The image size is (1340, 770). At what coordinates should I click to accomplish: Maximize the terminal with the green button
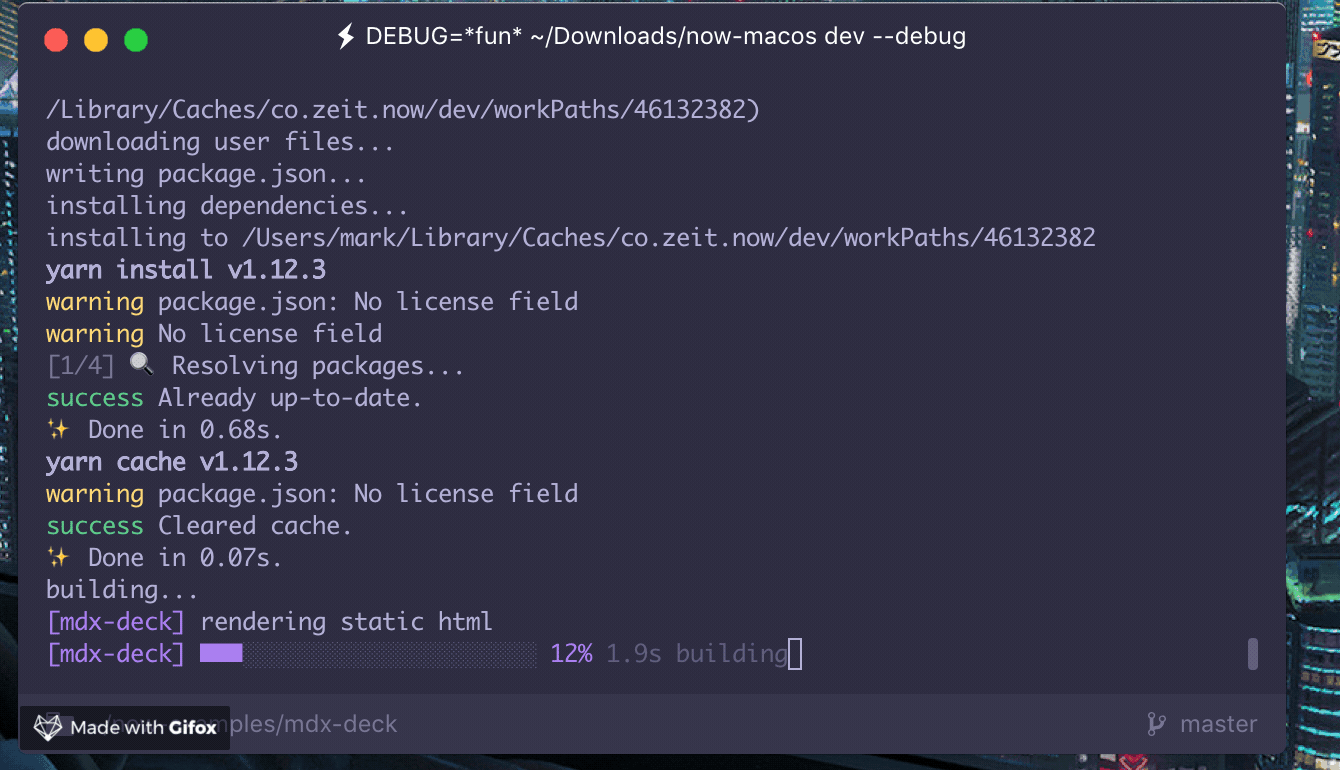pos(136,40)
